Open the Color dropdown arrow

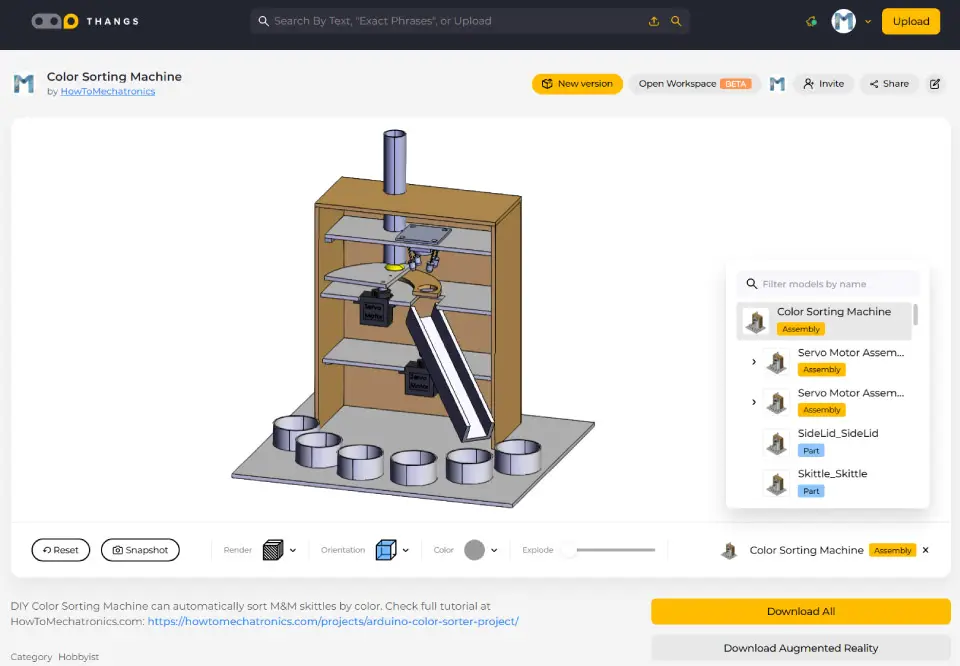(494, 550)
